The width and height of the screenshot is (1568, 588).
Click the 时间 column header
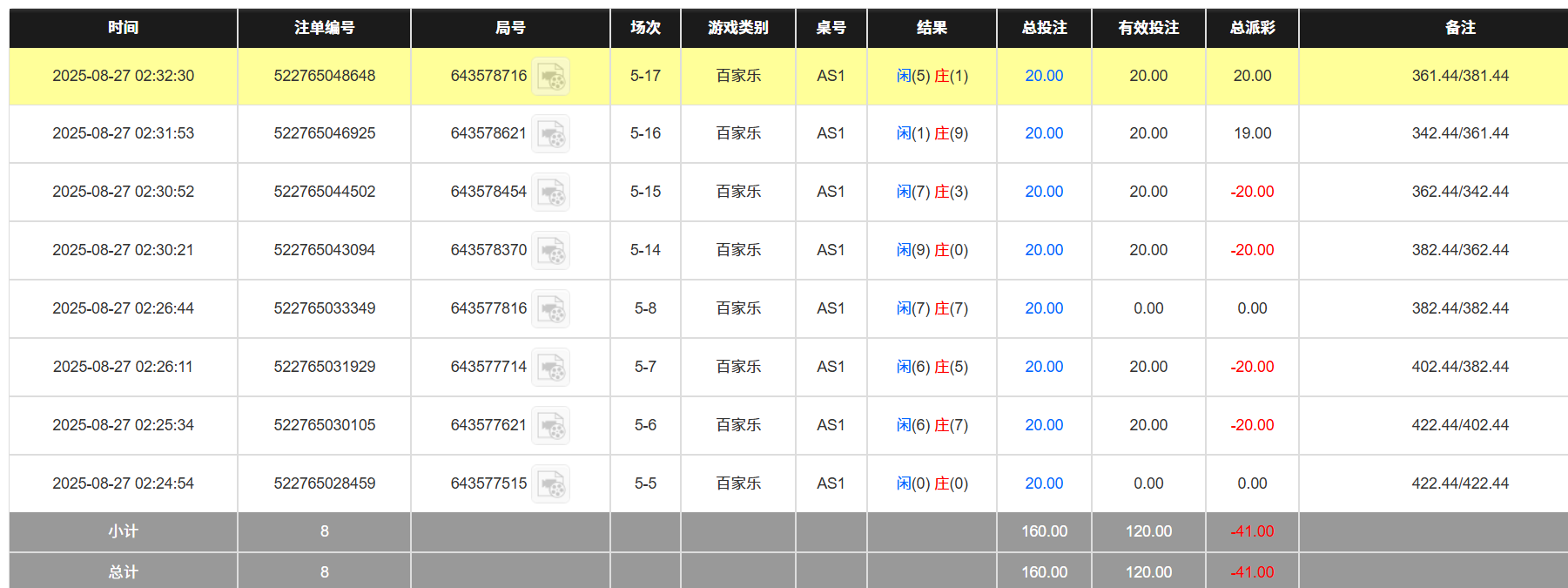point(123,28)
